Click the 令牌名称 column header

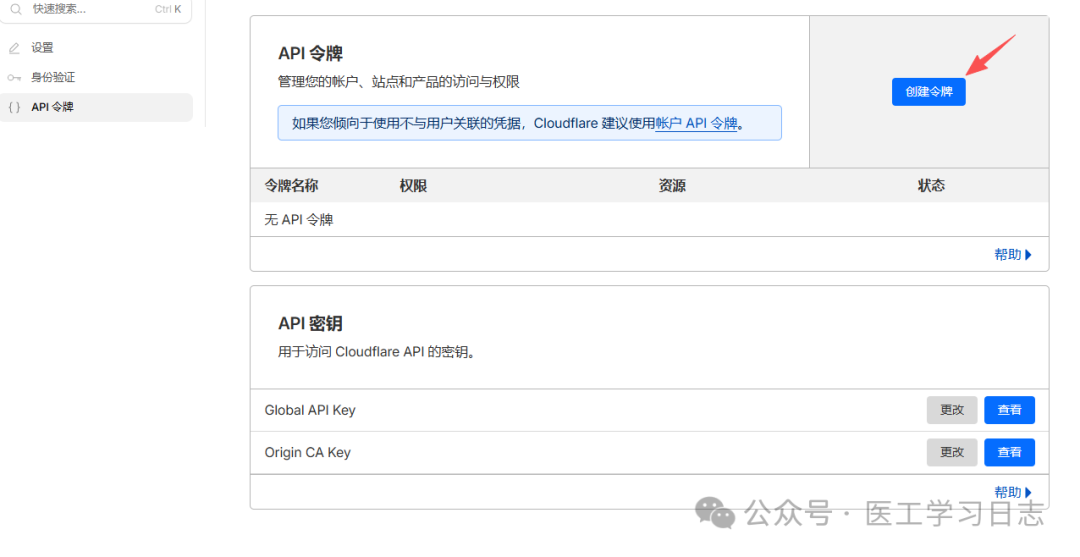pos(291,186)
